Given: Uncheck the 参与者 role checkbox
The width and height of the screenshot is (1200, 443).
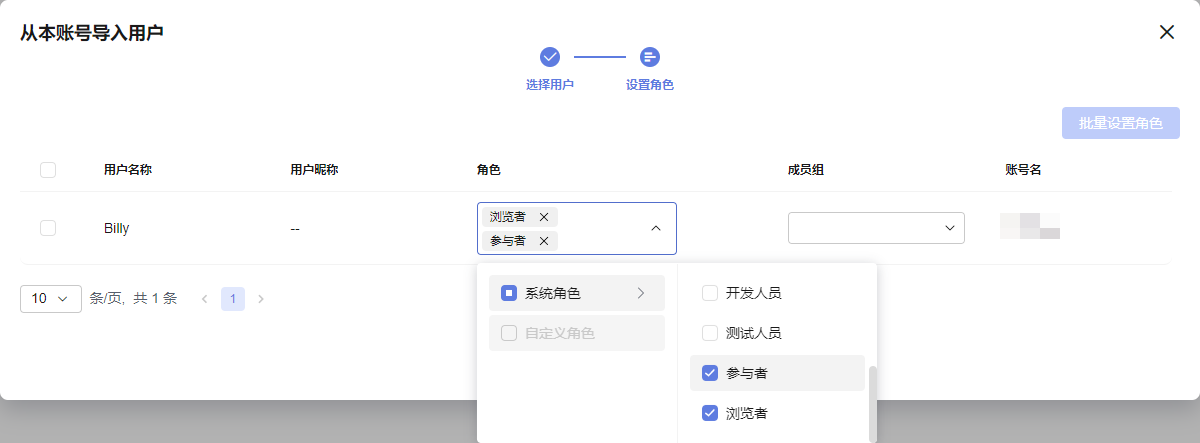Looking at the screenshot, I should [710, 373].
